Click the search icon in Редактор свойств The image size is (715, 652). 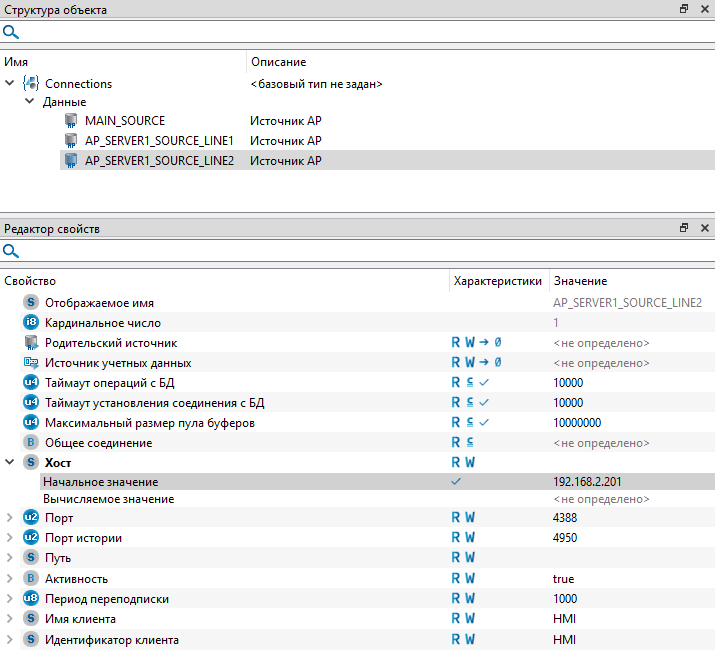tap(11, 252)
